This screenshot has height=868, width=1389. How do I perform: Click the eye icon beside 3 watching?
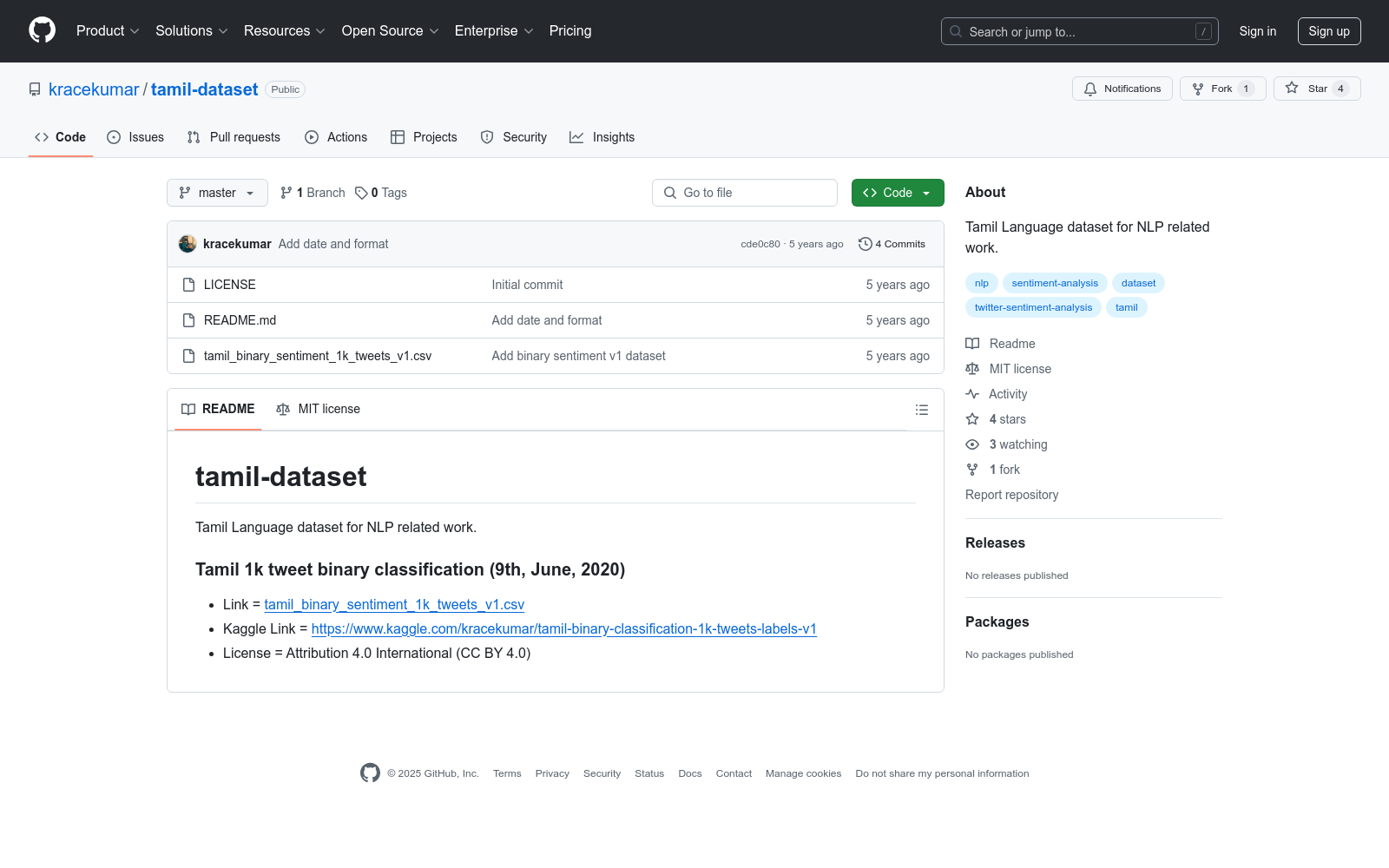coord(972,444)
